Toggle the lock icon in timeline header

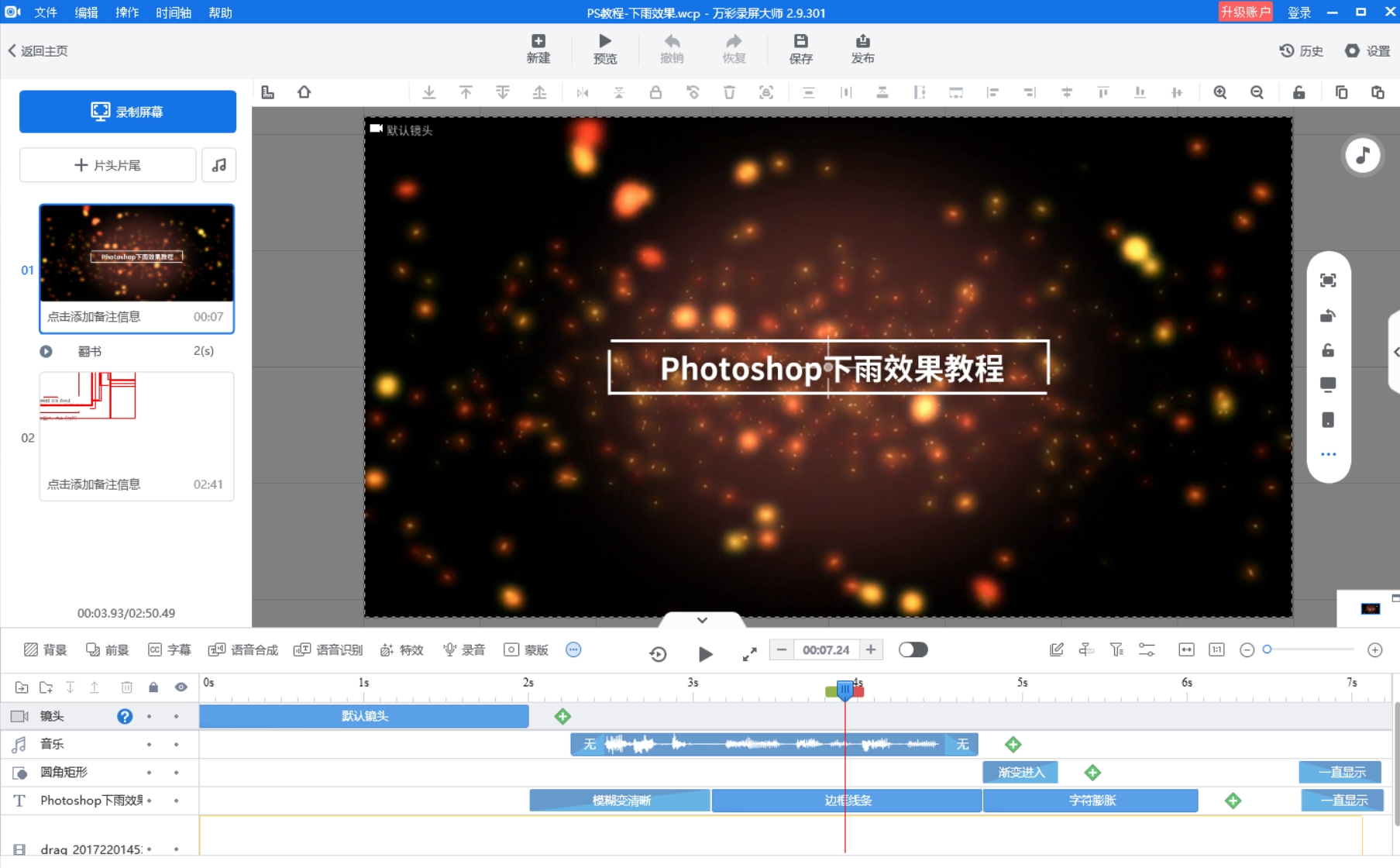tap(153, 687)
